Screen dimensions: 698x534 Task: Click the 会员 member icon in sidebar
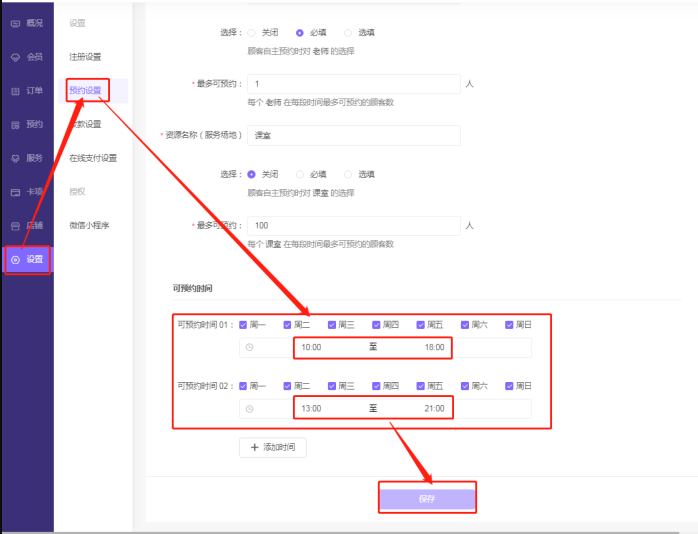tap(16, 57)
